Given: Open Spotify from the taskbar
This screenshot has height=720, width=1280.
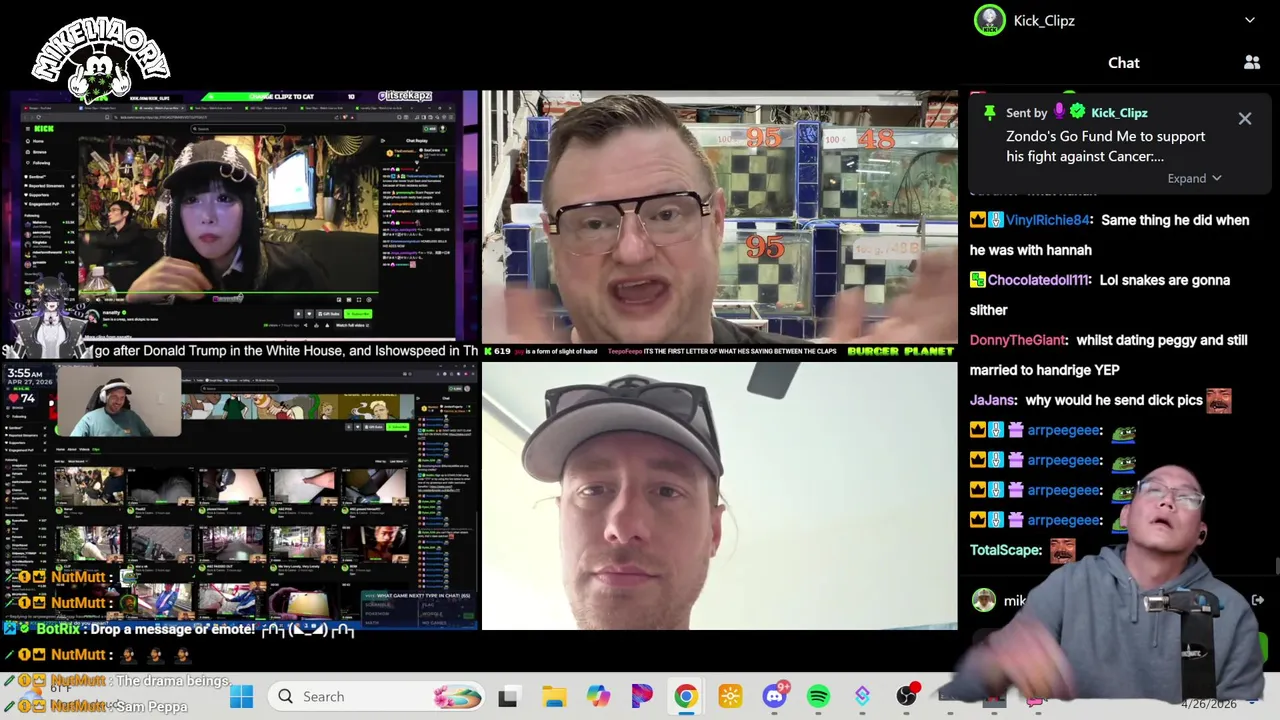Looking at the screenshot, I should coord(818,697).
